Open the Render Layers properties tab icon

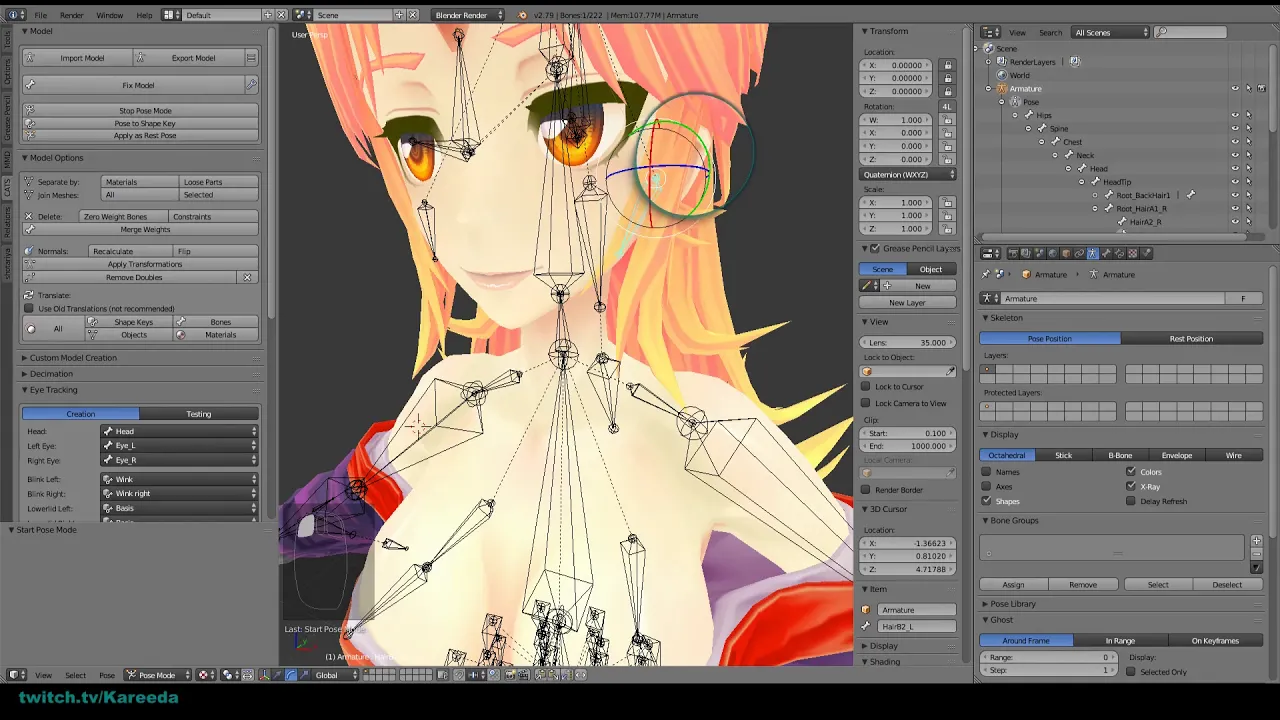pyautogui.click(x=1026, y=254)
